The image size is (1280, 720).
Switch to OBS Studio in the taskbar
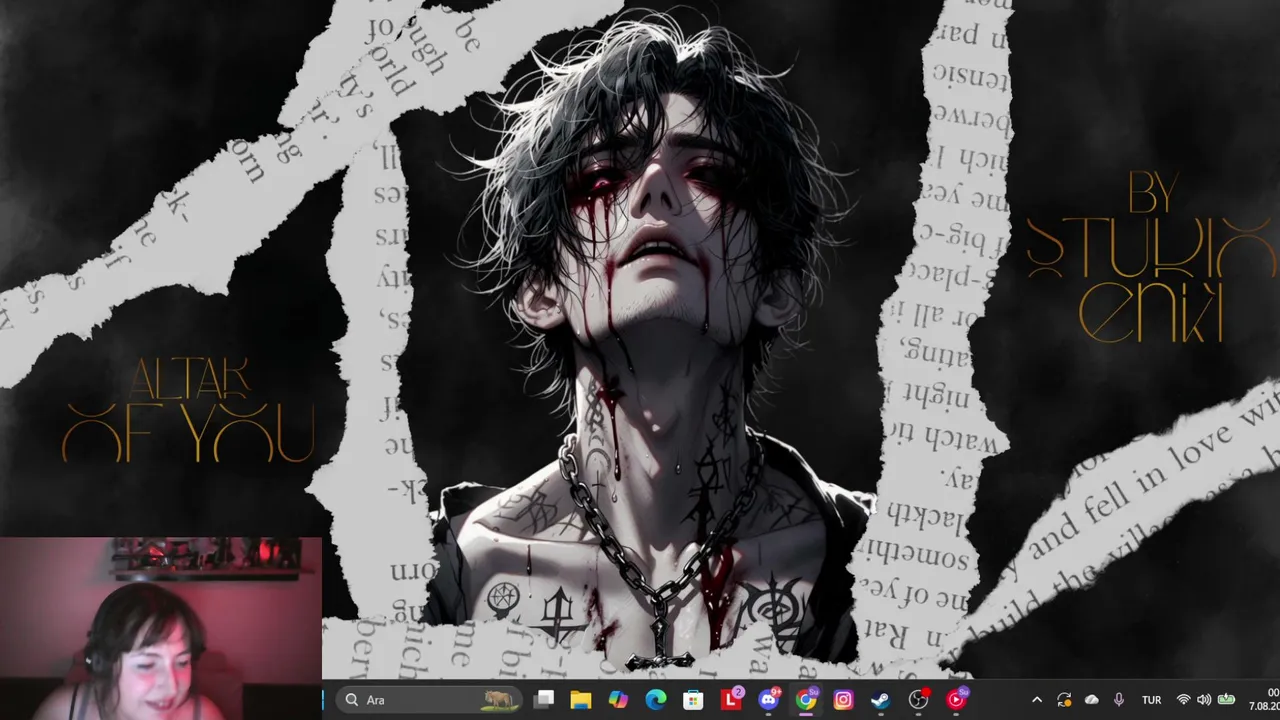click(918, 700)
